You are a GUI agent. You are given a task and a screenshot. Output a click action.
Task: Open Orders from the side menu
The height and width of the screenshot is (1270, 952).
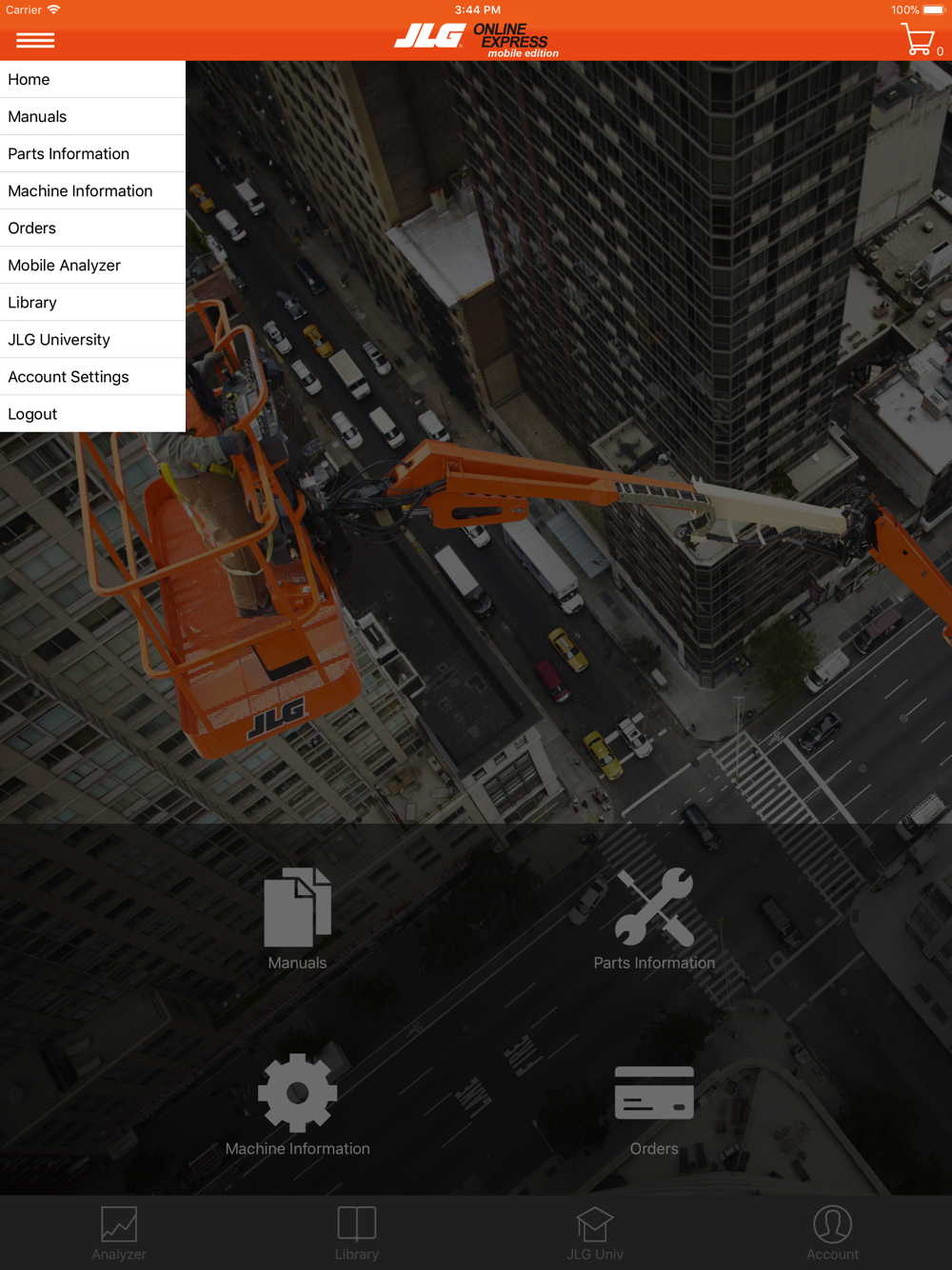pos(92,228)
